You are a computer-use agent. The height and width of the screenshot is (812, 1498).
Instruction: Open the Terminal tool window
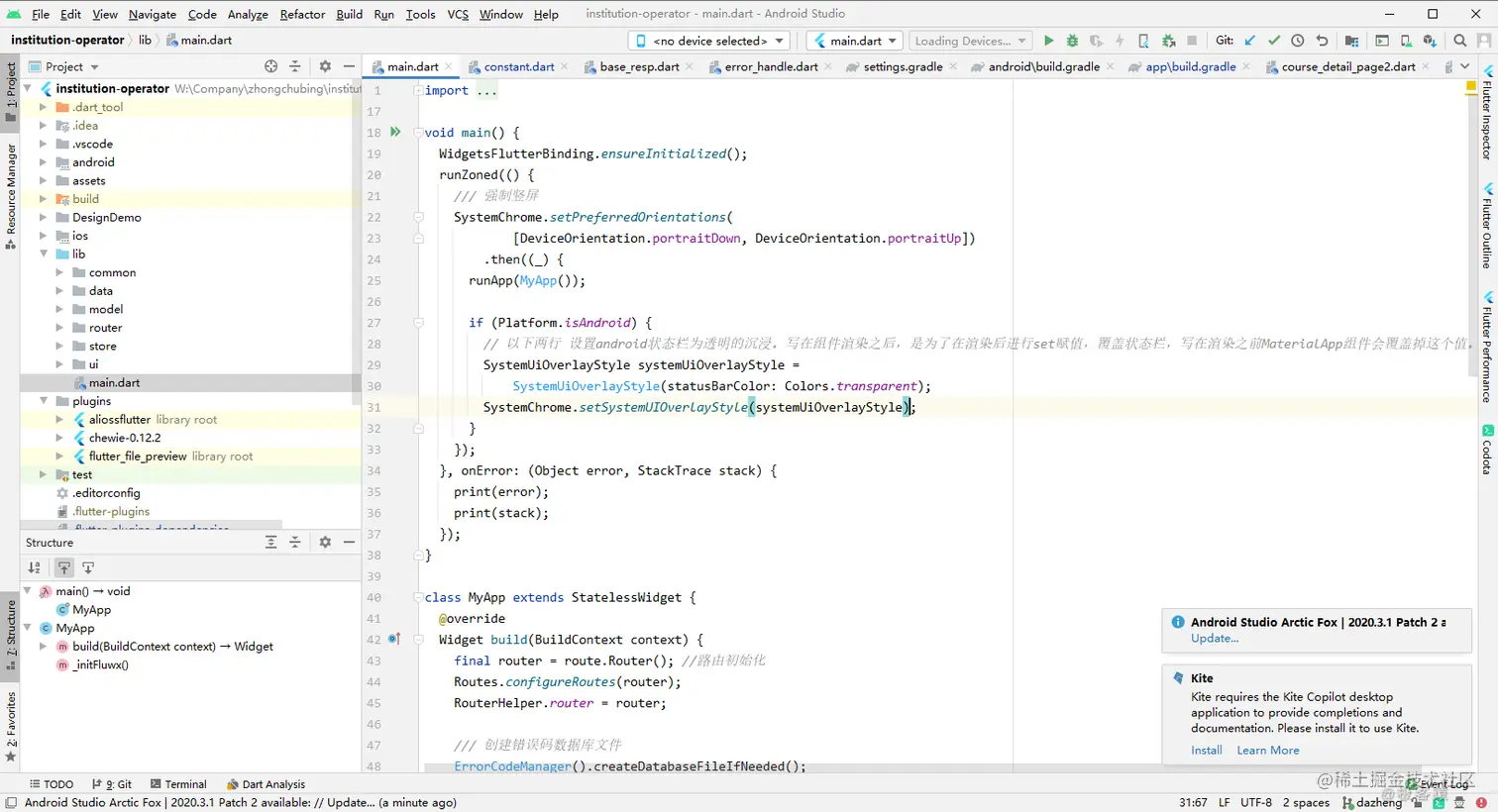[177, 784]
